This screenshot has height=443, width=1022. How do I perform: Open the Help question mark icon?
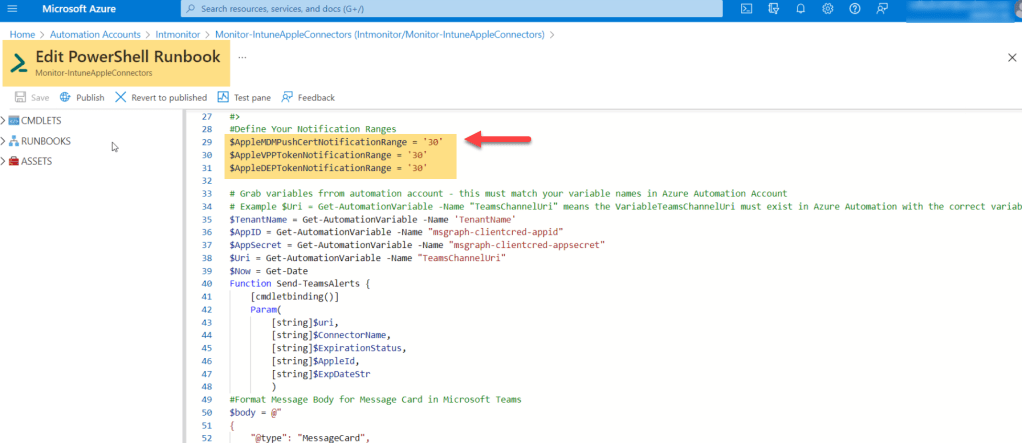click(x=854, y=9)
